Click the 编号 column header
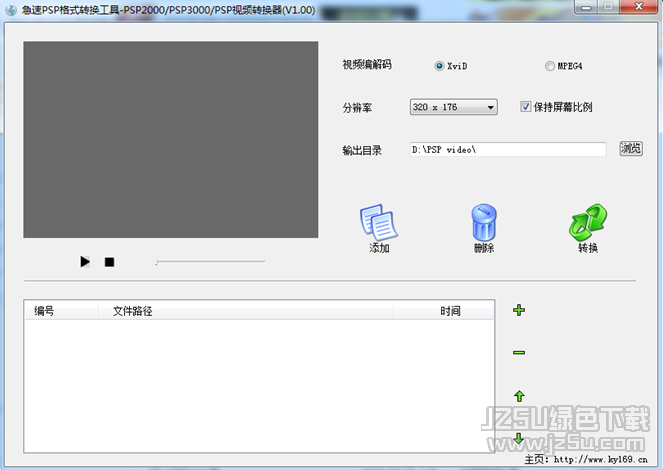The width and height of the screenshot is (663, 470). (61, 311)
